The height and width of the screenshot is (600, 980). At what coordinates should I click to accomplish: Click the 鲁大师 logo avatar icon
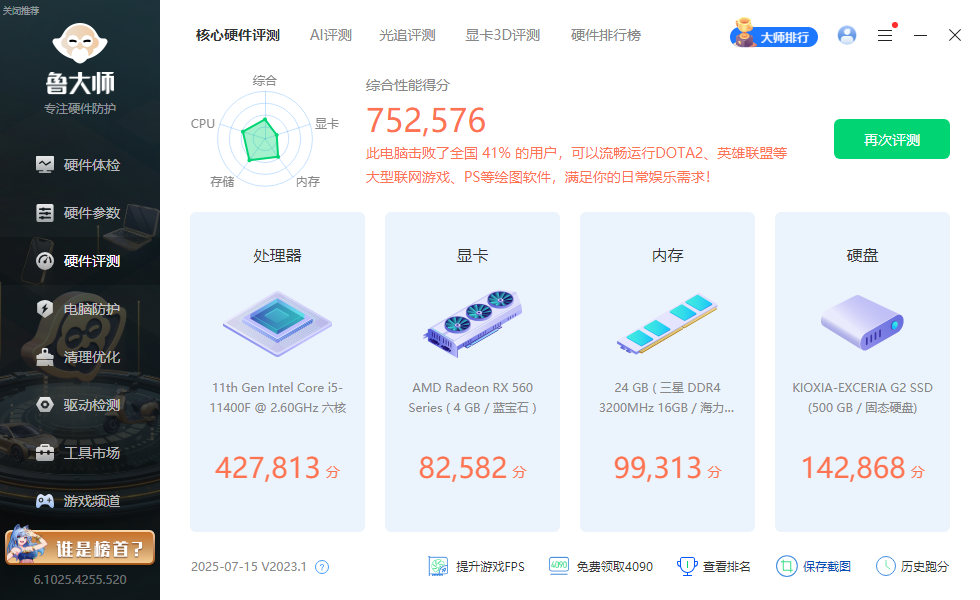80,43
